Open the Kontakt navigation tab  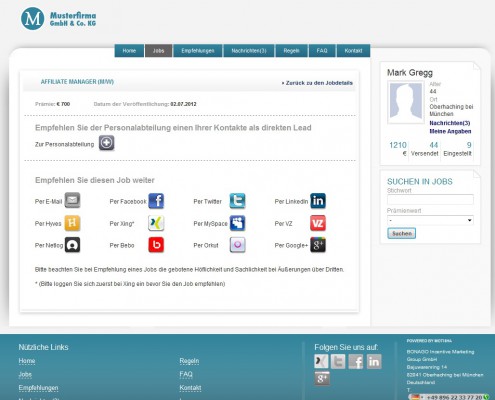(x=353, y=51)
